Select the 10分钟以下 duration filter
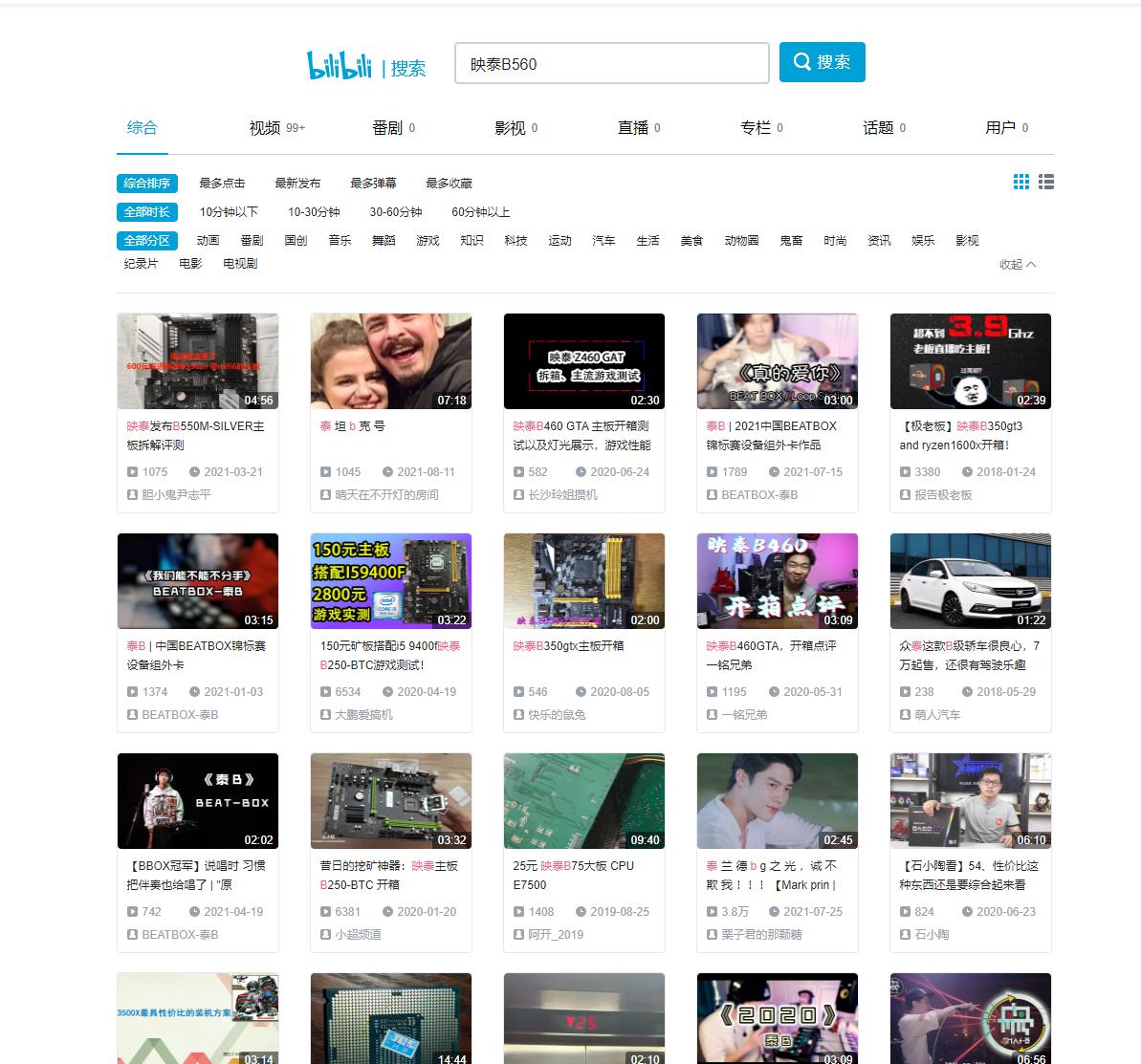The width and height of the screenshot is (1141, 1064). coord(227,212)
